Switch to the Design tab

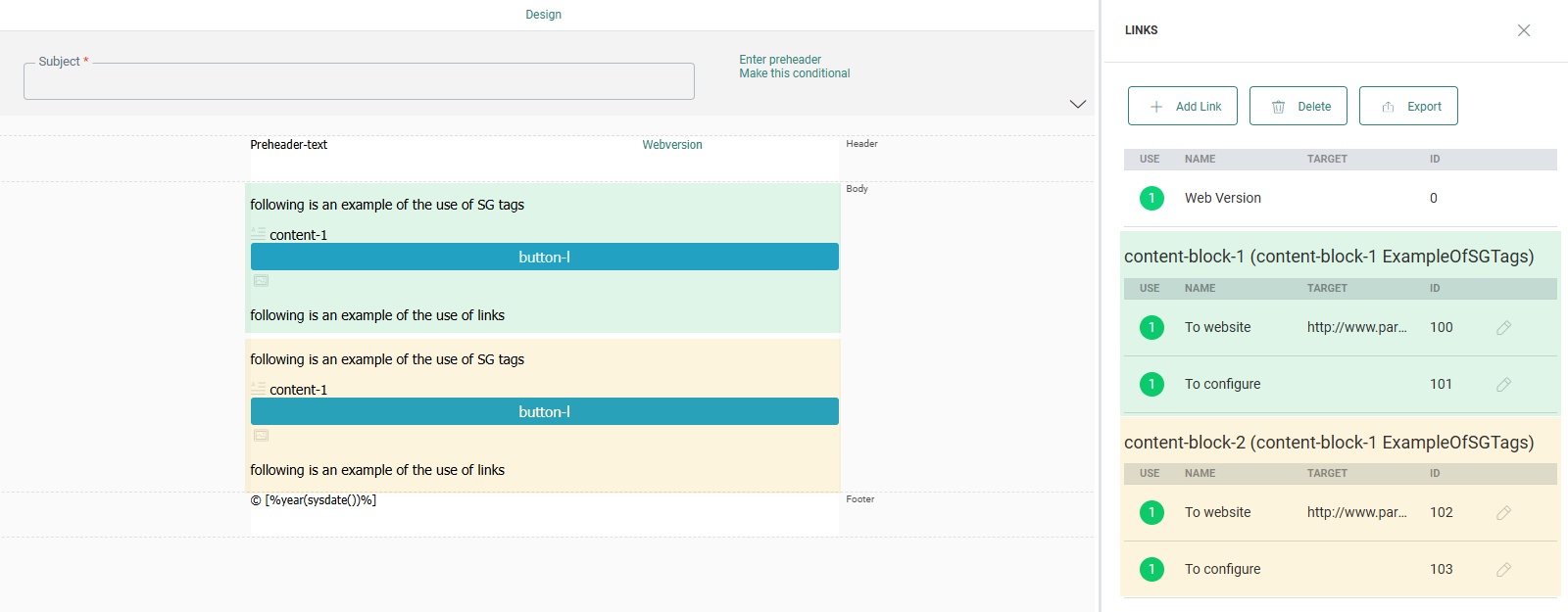click(x=543, y=15)
